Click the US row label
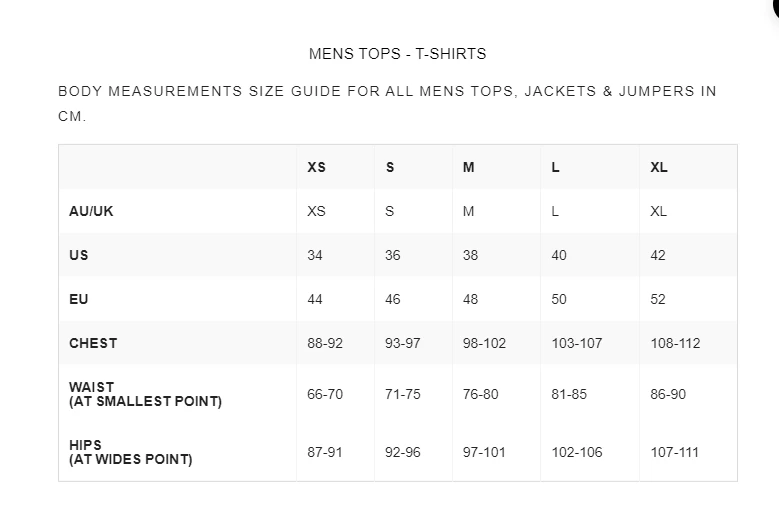The height and width of the screenshot is (526, 779). pyautogui.click(x=79, y=255)
